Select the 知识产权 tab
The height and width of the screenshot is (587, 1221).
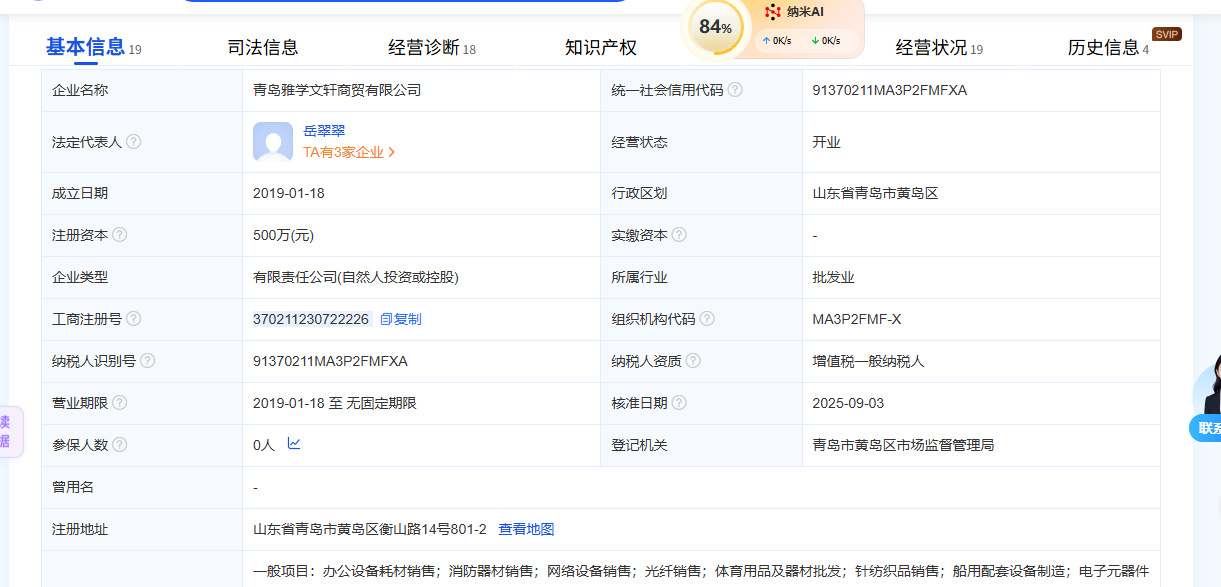coord(600,48)
